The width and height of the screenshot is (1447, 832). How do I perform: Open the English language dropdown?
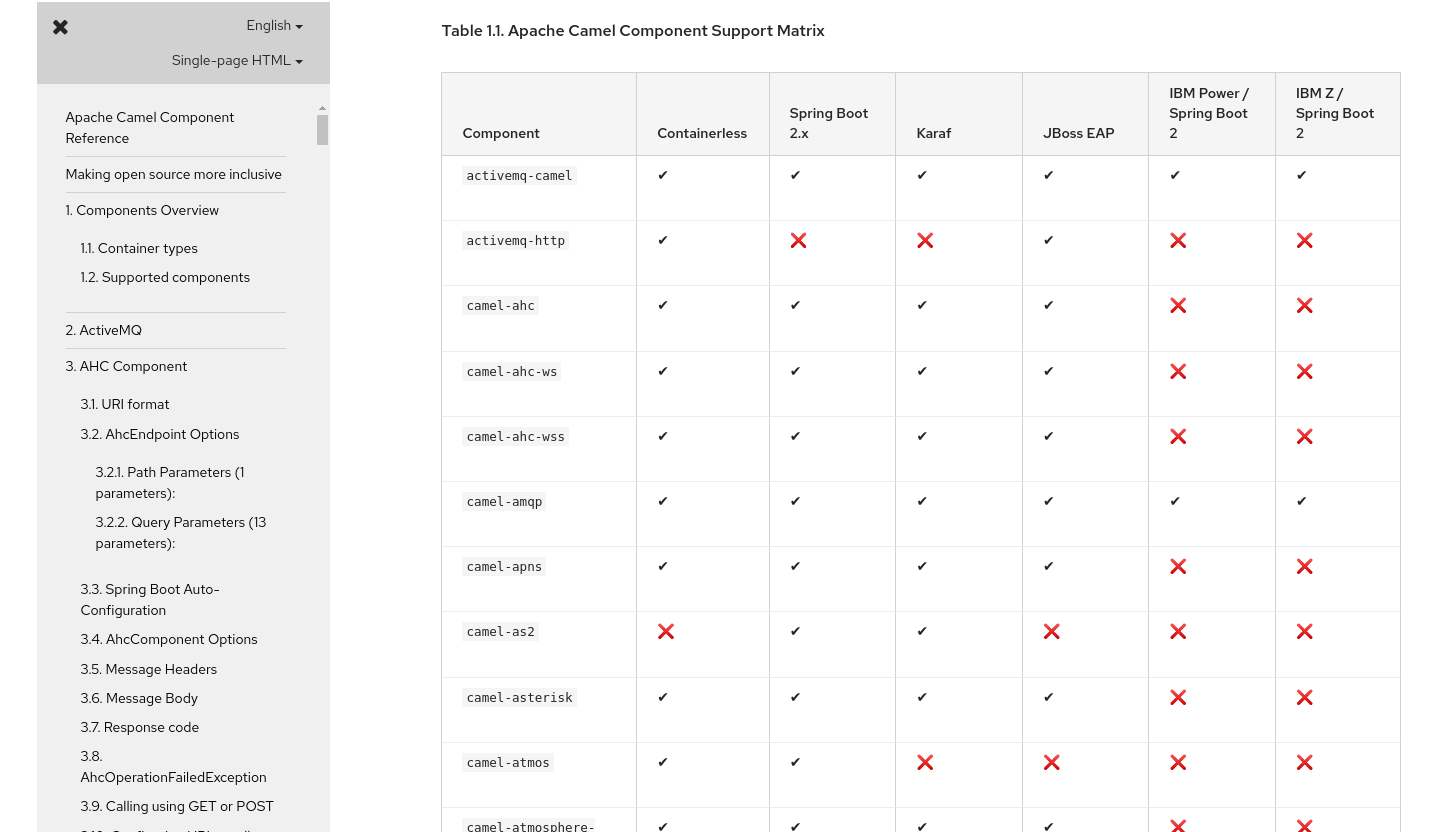(x=274, y=26)
